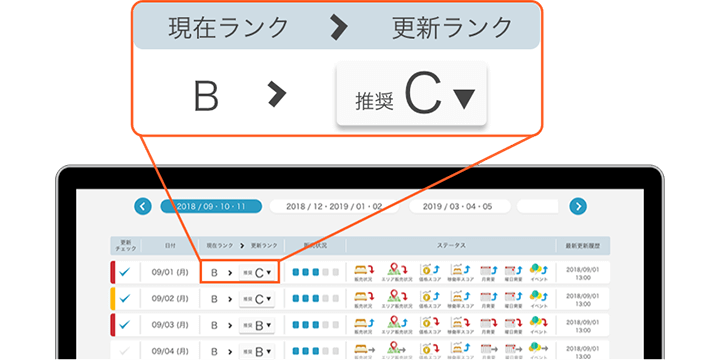720x360 pixels.
Task: Toggle update checkmark for 09/01 row
Action: tap(124, 272)
